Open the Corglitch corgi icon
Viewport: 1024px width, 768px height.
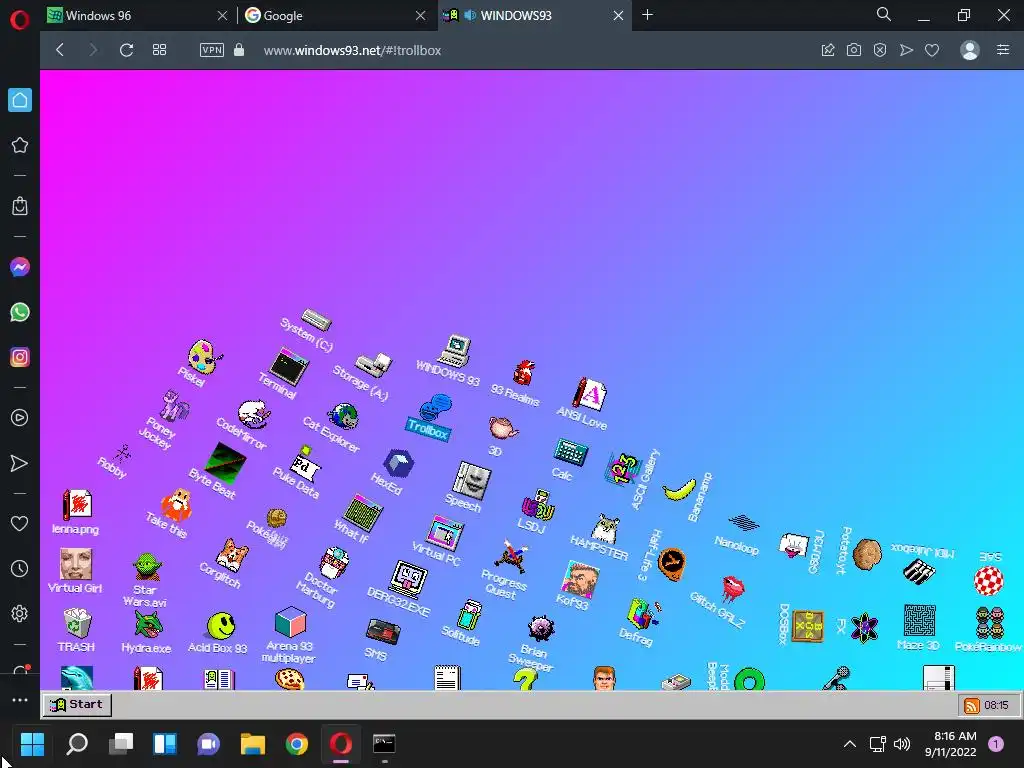(232, 554)
